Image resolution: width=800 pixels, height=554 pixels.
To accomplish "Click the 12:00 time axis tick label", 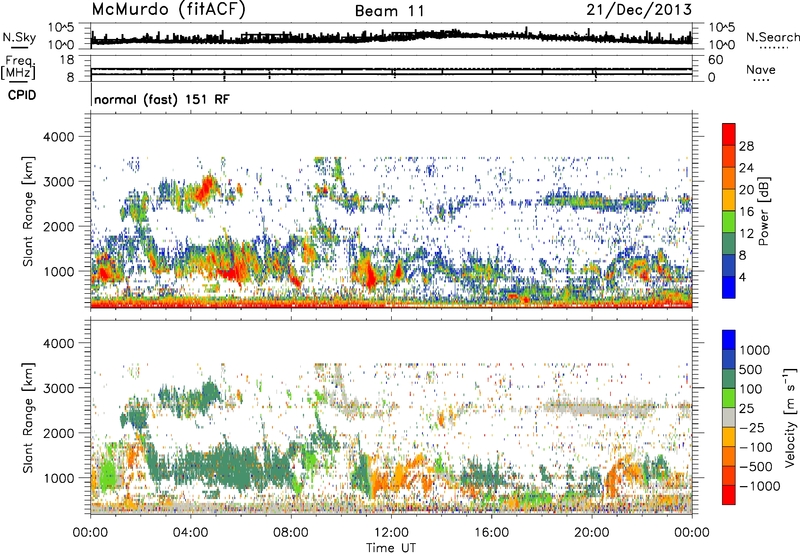I will (x=391, y=533).
